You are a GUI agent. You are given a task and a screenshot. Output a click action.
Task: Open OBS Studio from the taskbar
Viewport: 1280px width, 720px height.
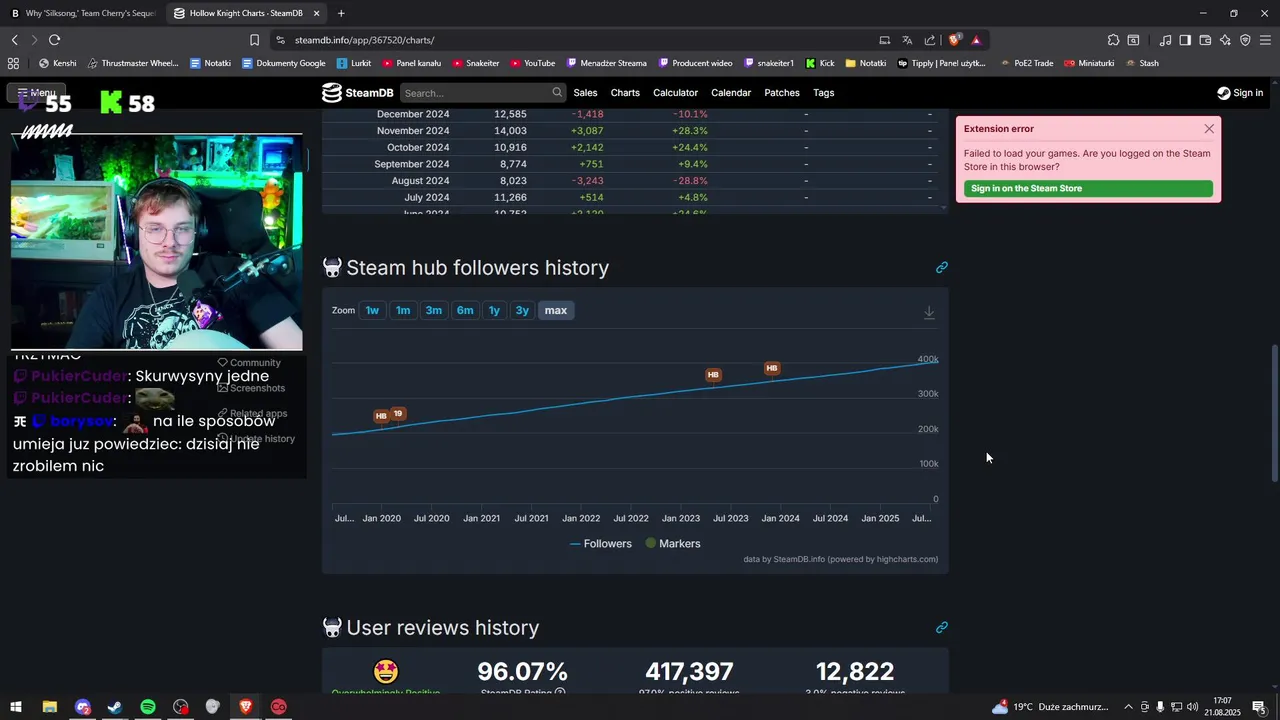click(180, 707)
